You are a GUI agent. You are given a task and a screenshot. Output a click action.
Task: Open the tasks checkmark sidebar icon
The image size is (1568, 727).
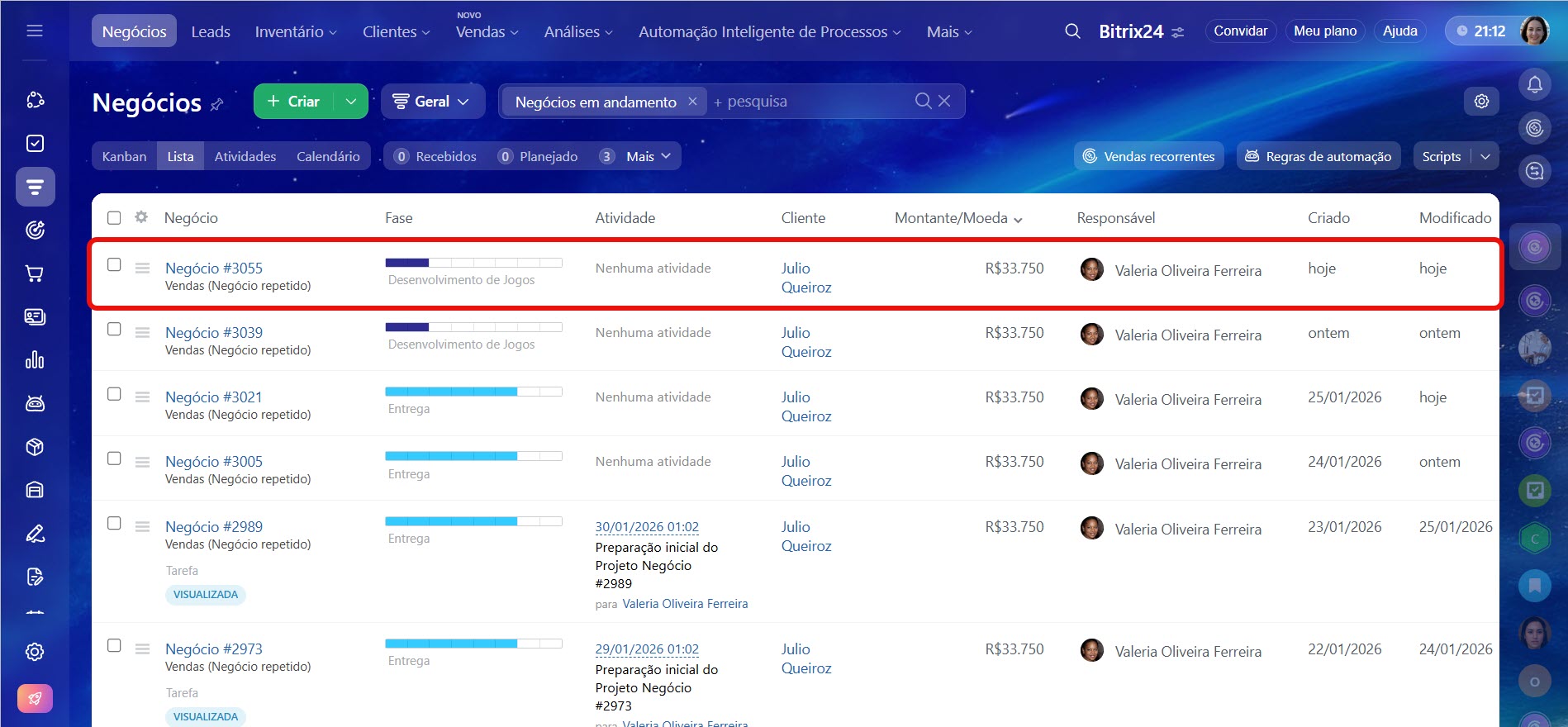[x=35, y=144]
